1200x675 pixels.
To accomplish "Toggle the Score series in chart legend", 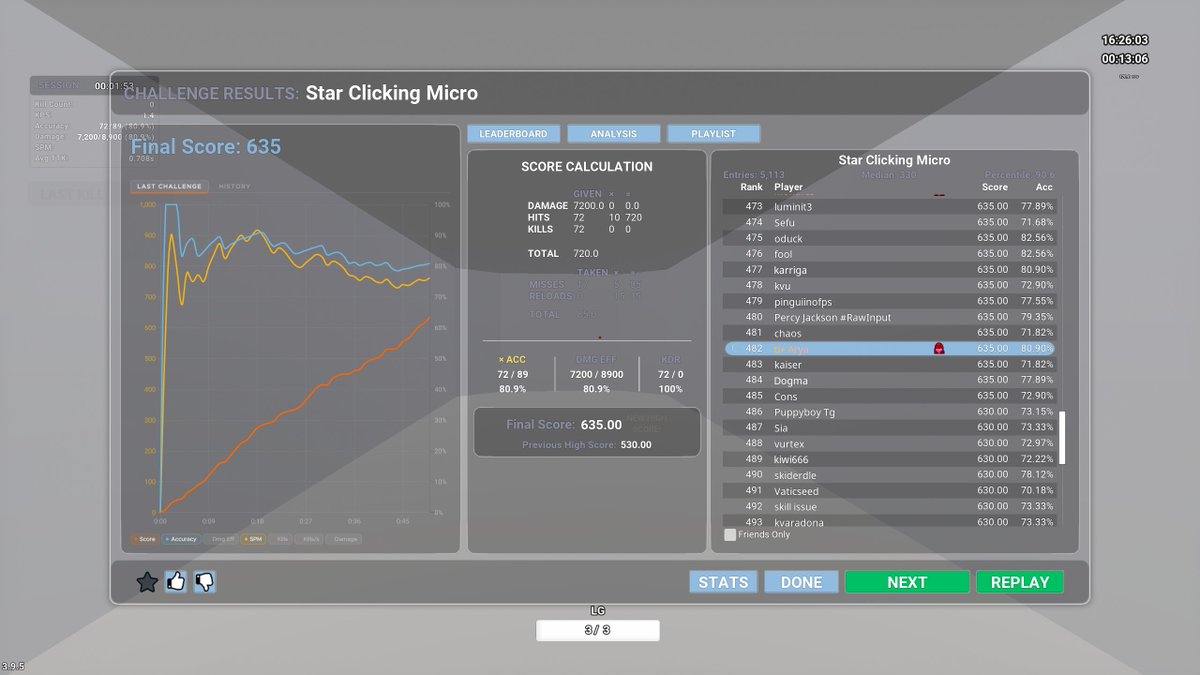I will pos(144,539).
